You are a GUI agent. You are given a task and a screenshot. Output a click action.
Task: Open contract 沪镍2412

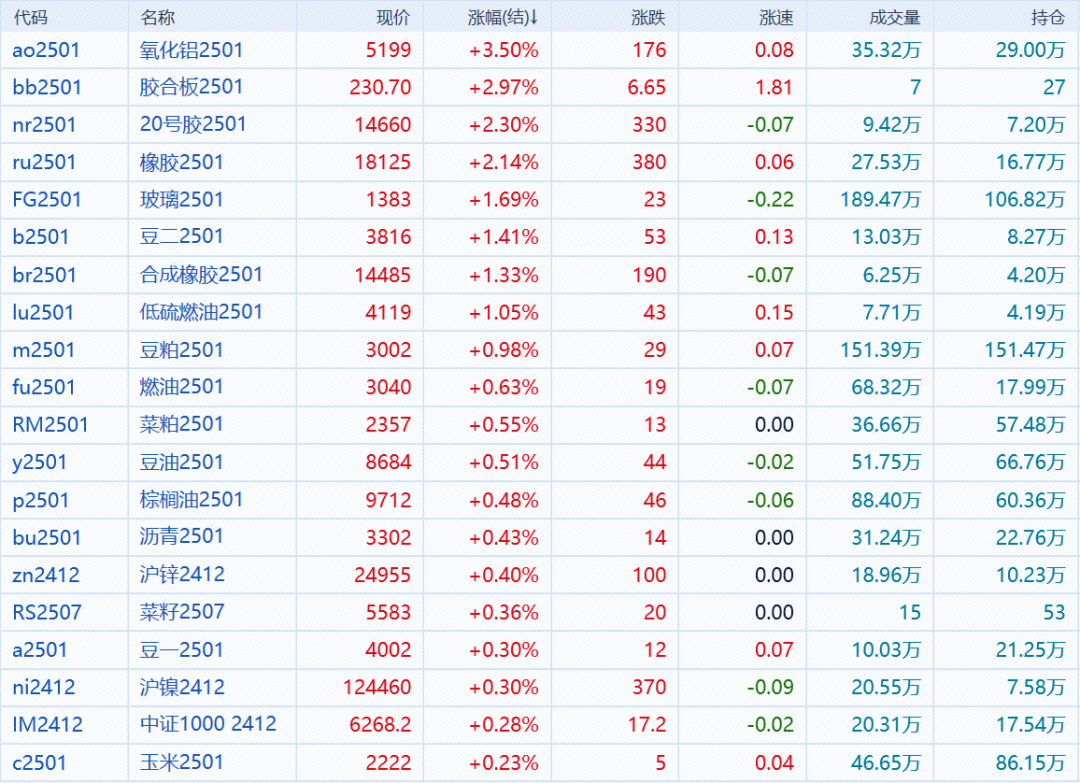coord(183,687)
